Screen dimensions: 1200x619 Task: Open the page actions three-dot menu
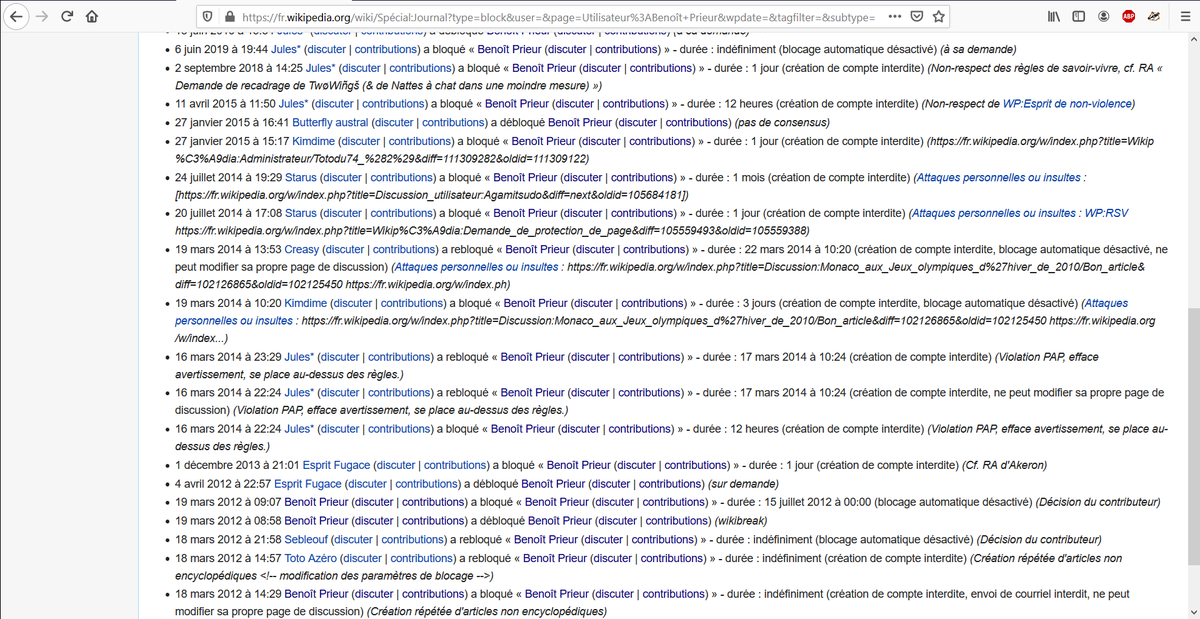tap(894, 17)
